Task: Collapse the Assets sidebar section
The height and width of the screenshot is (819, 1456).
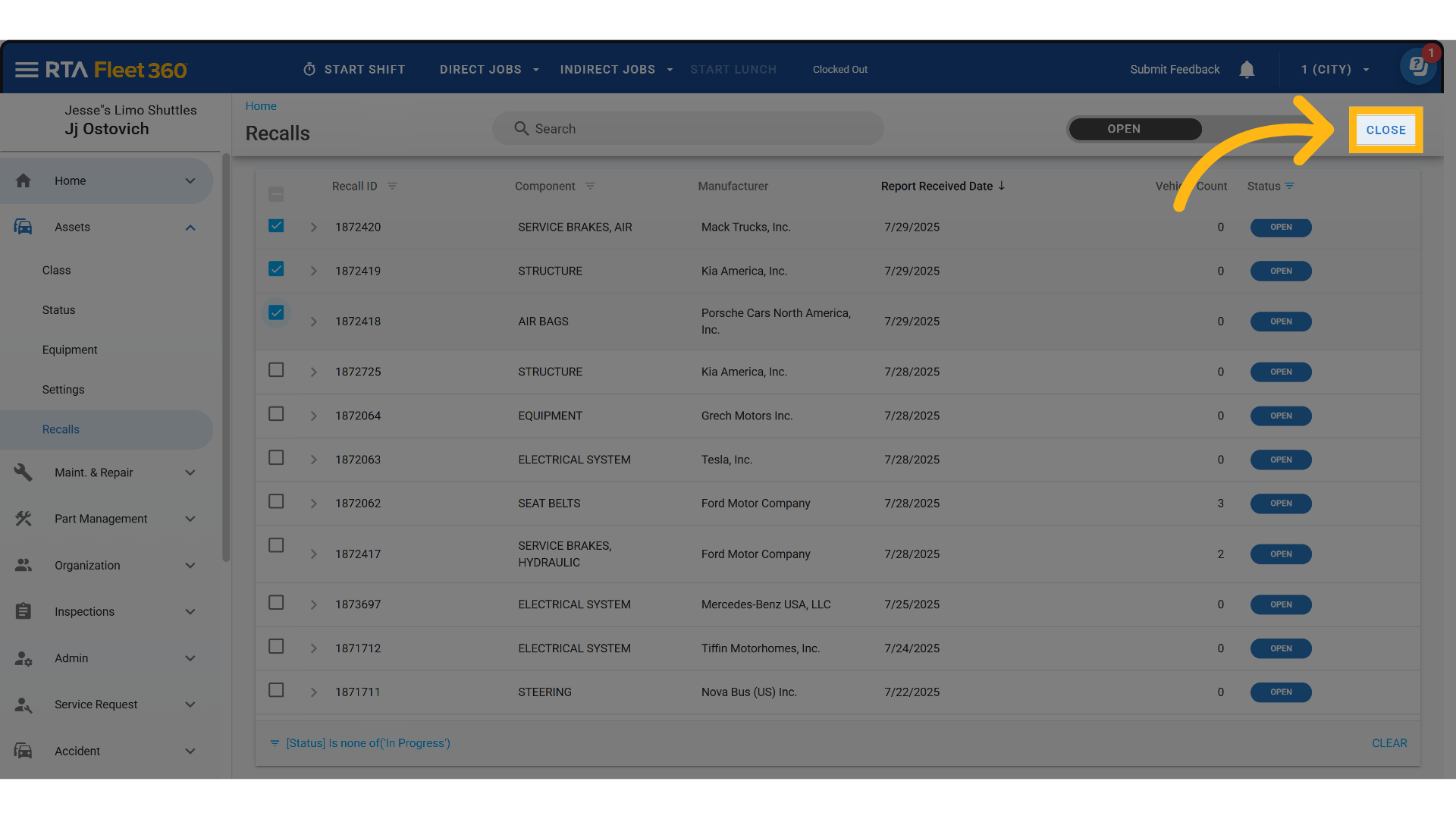Action: pos(190,227)
